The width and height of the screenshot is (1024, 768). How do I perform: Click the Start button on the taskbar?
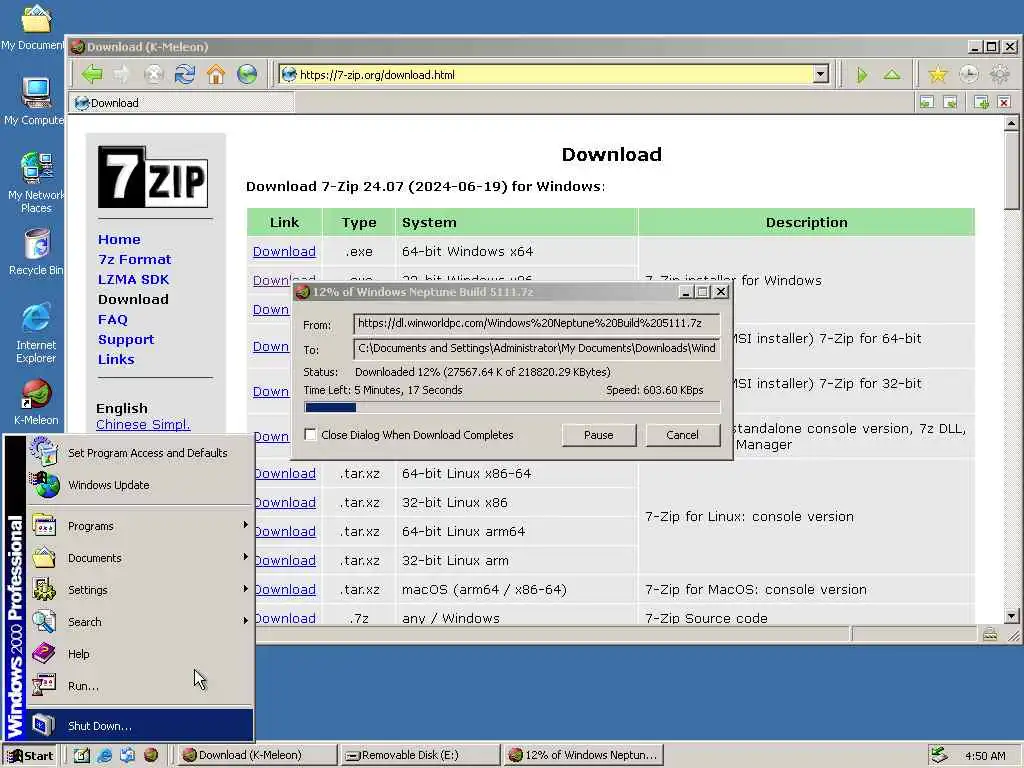tap(31, 756)
